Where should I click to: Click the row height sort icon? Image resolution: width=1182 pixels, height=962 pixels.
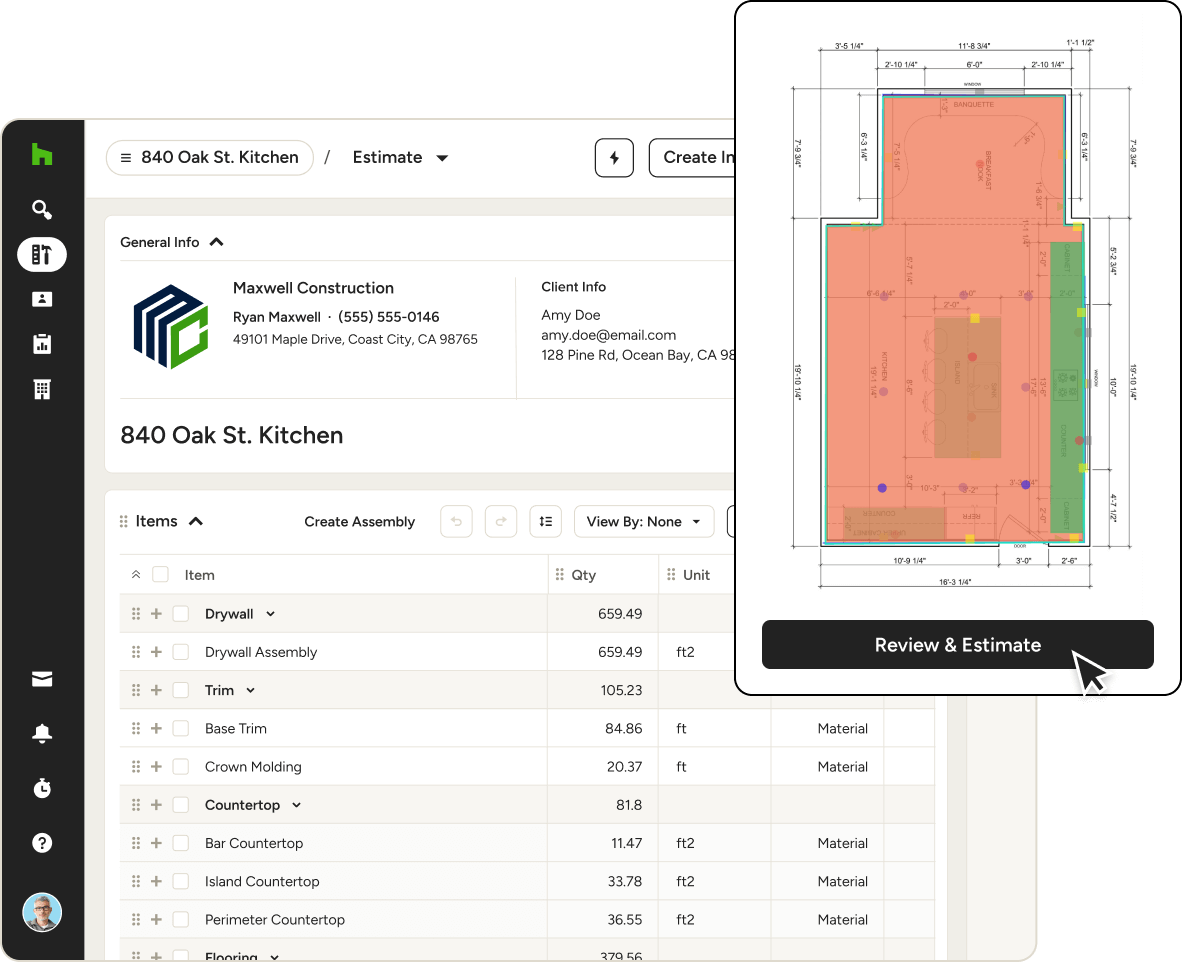tap(545, 521)
